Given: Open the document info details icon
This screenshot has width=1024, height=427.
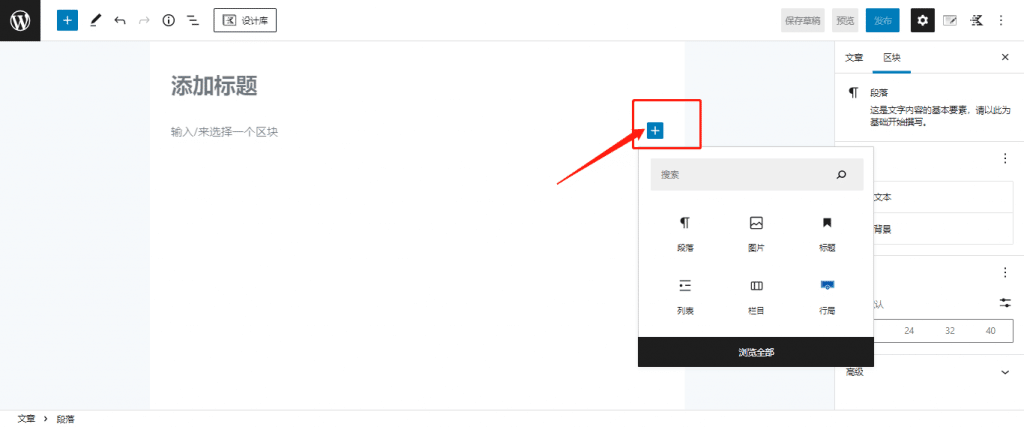Looking at the screenshot, I should click(168, 21).
